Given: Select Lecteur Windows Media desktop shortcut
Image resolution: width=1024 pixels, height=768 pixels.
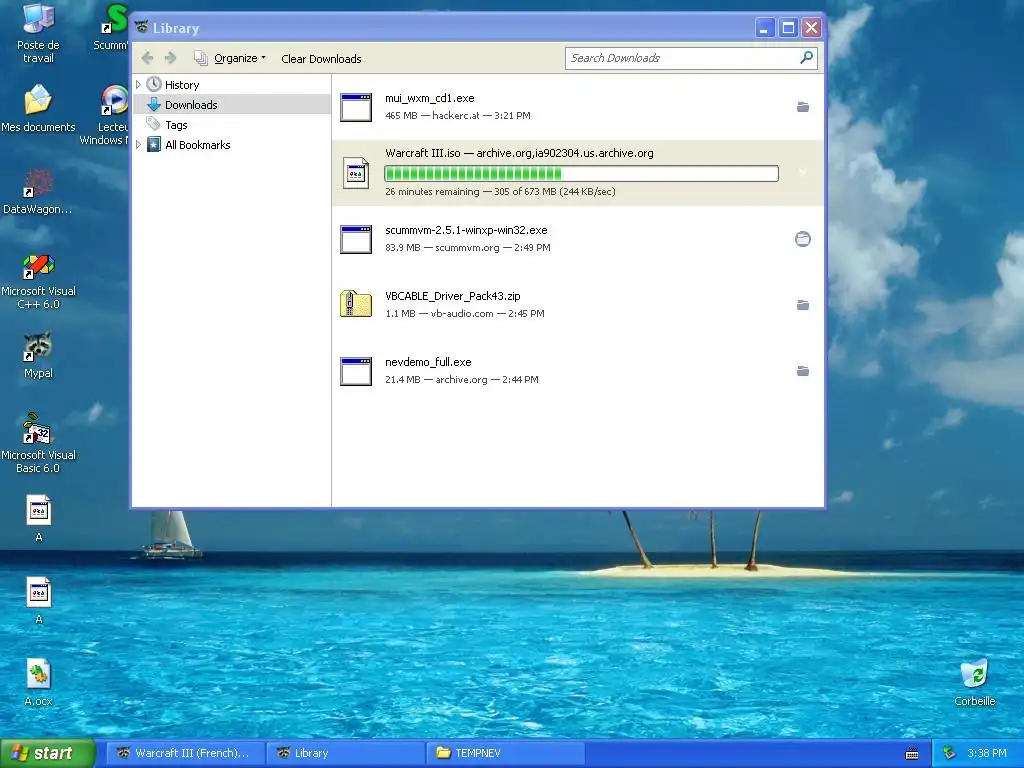Looking at the screenshot, I should pyautogui.click(x=108, y=115).
